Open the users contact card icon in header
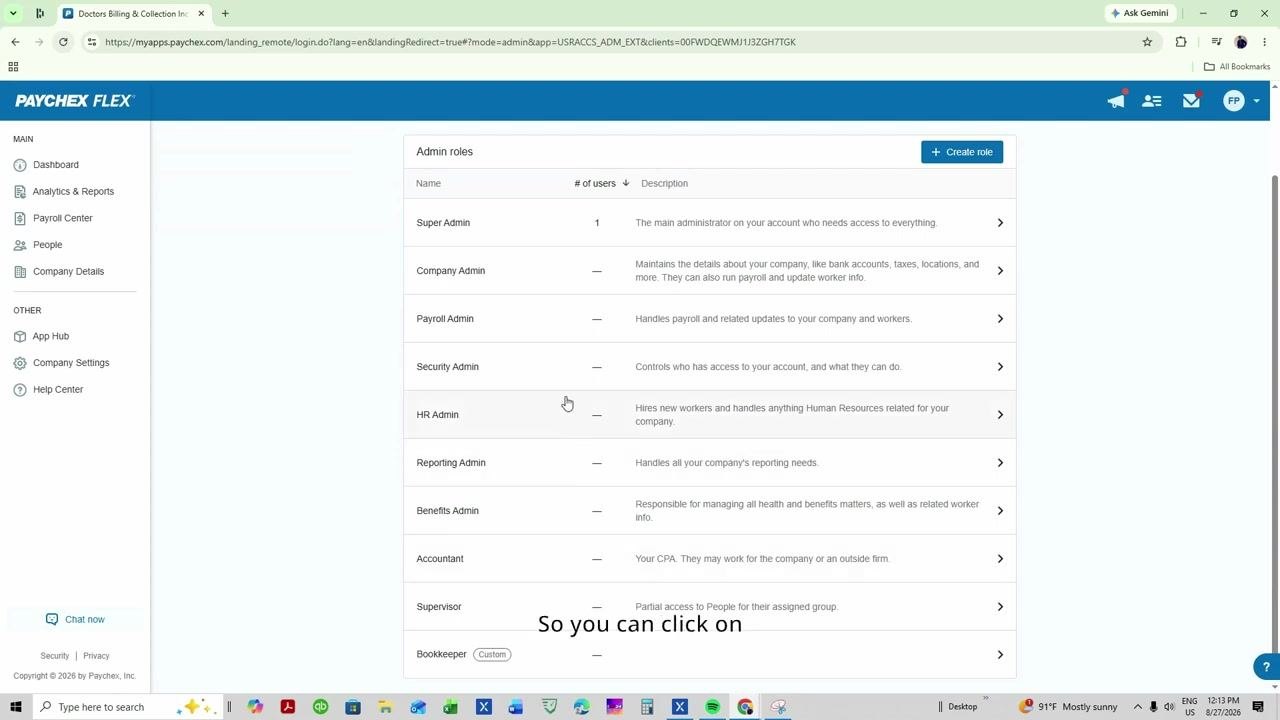 pos(1152,101)
